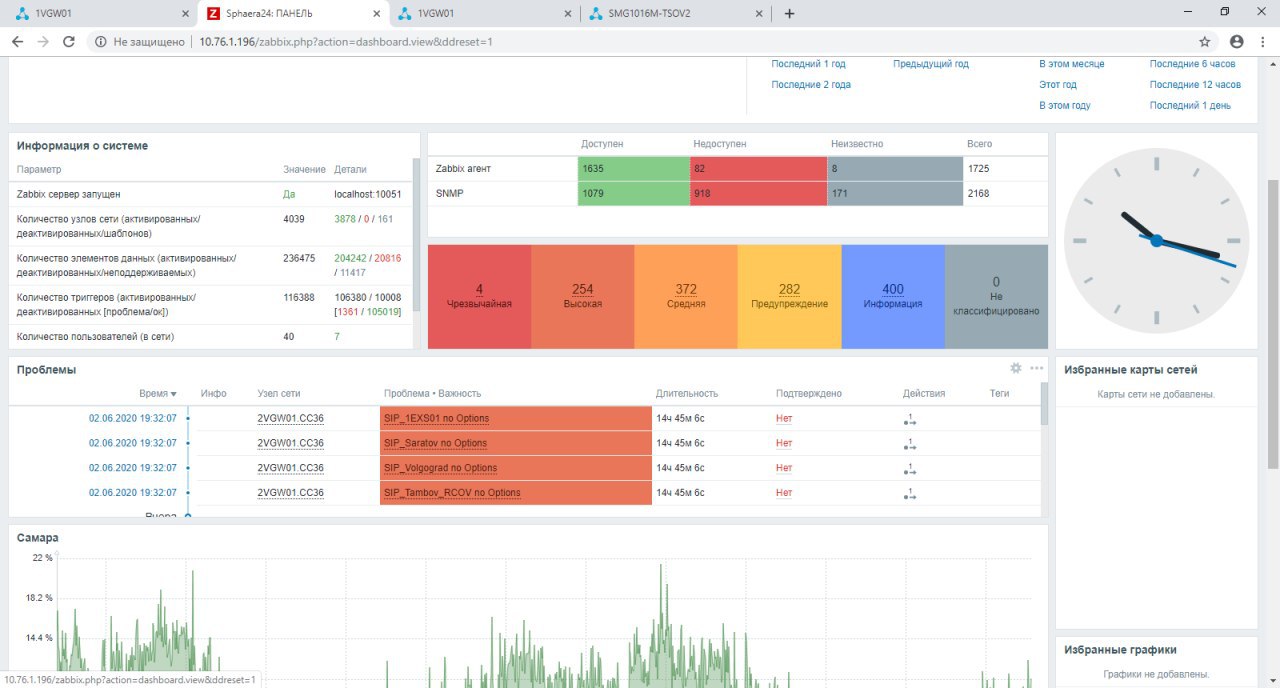
Task: Click the Problems widget vertical scrollbar
Action: pos(1044,405)
